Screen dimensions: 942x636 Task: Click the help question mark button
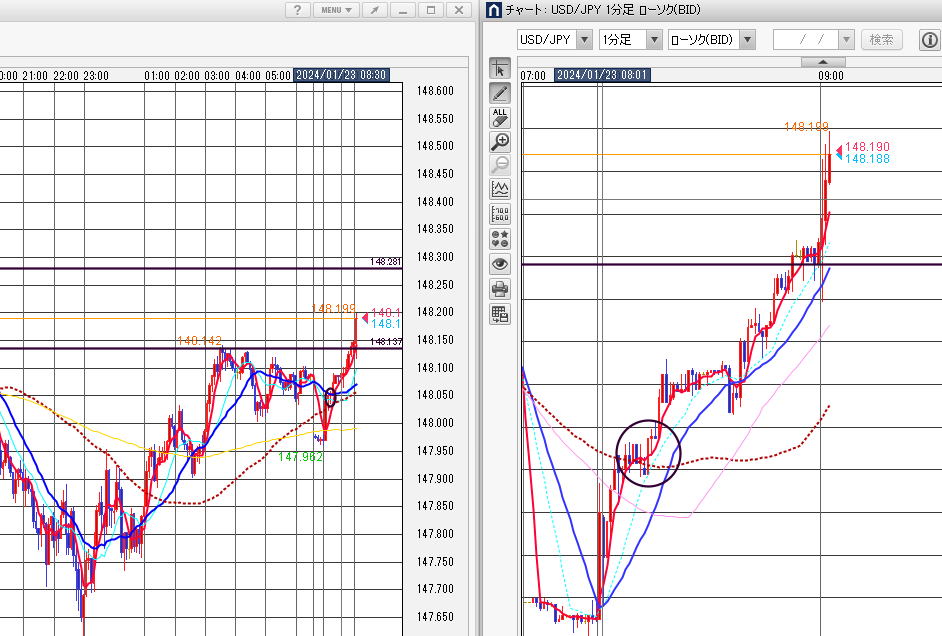[x=297, y=10]
